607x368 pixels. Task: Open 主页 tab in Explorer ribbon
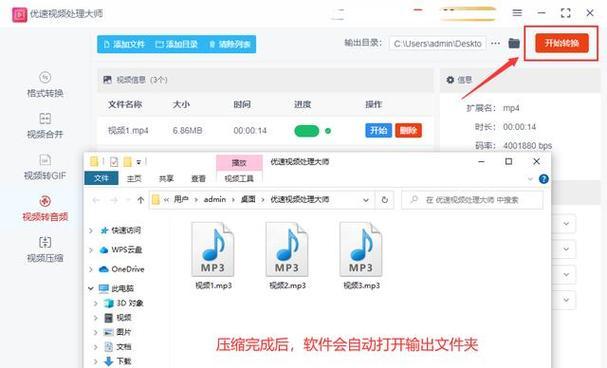[x=134, y=178]
